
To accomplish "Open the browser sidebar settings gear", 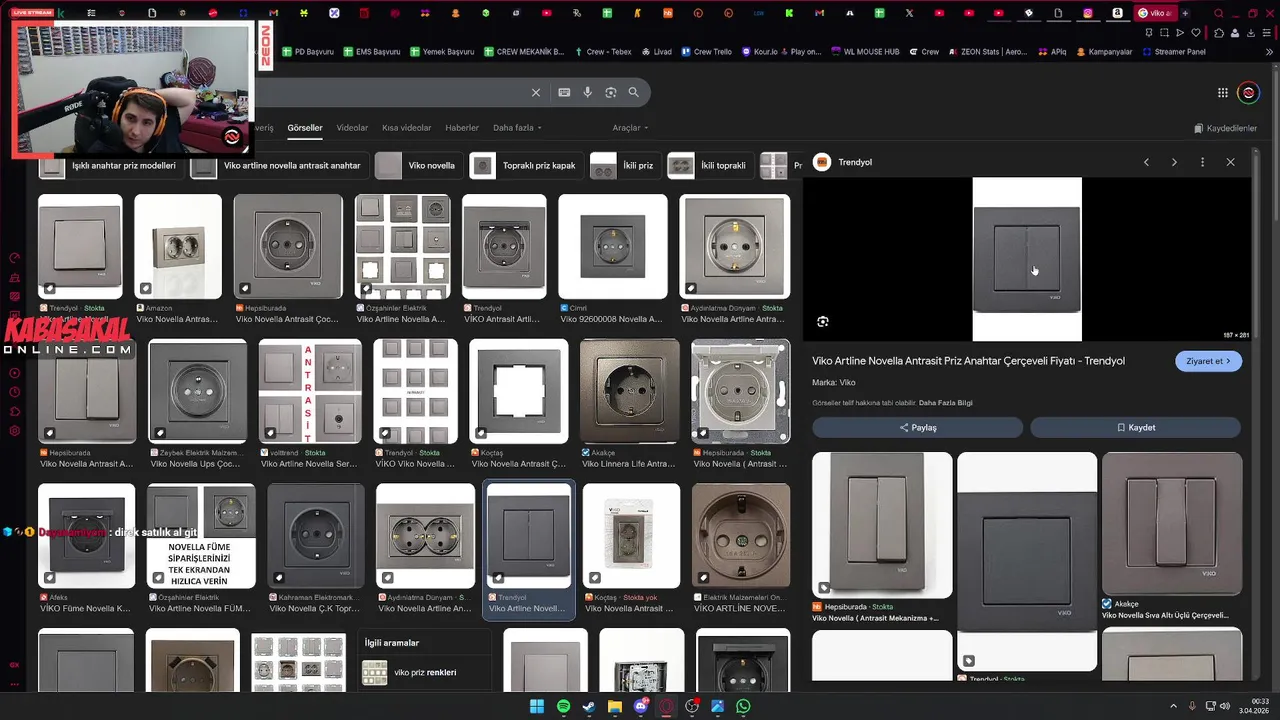I will click(15, 431).
